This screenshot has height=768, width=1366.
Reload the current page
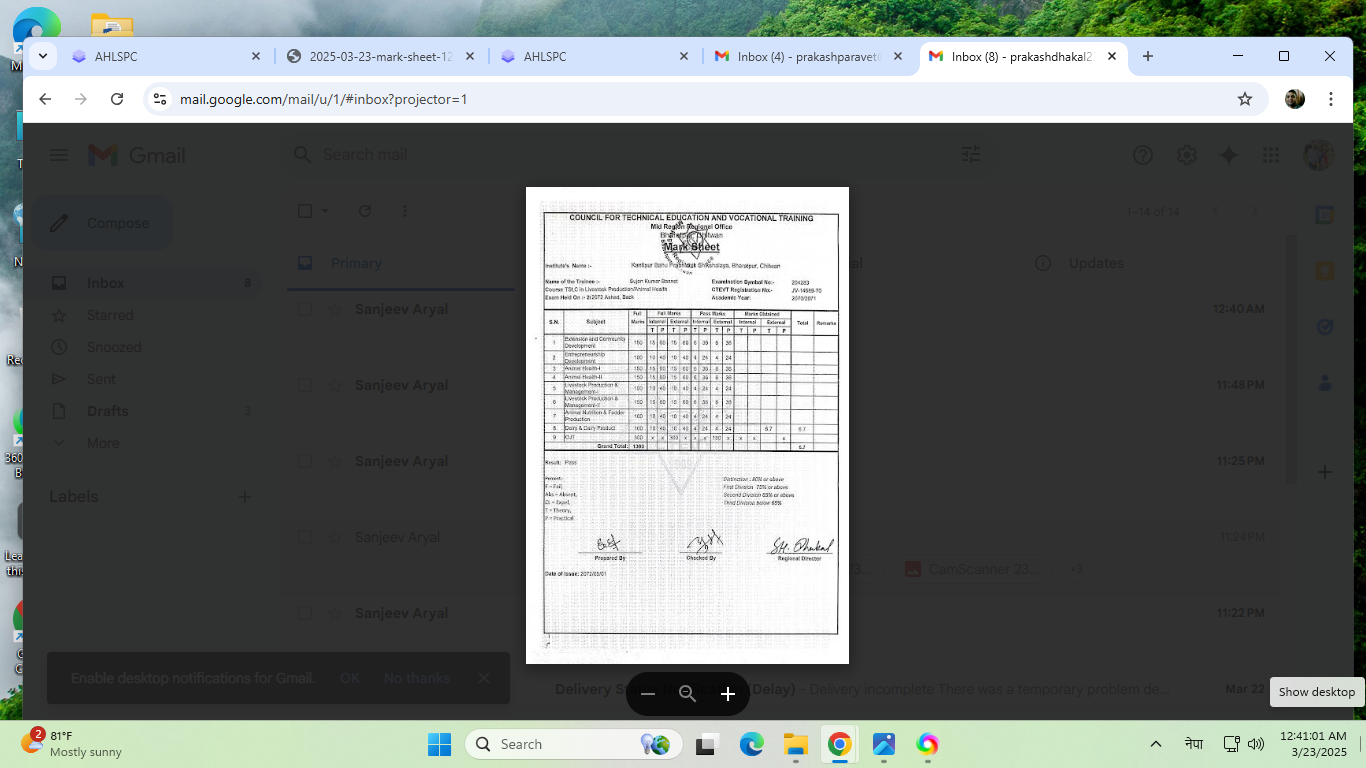(x=117, y=99)
